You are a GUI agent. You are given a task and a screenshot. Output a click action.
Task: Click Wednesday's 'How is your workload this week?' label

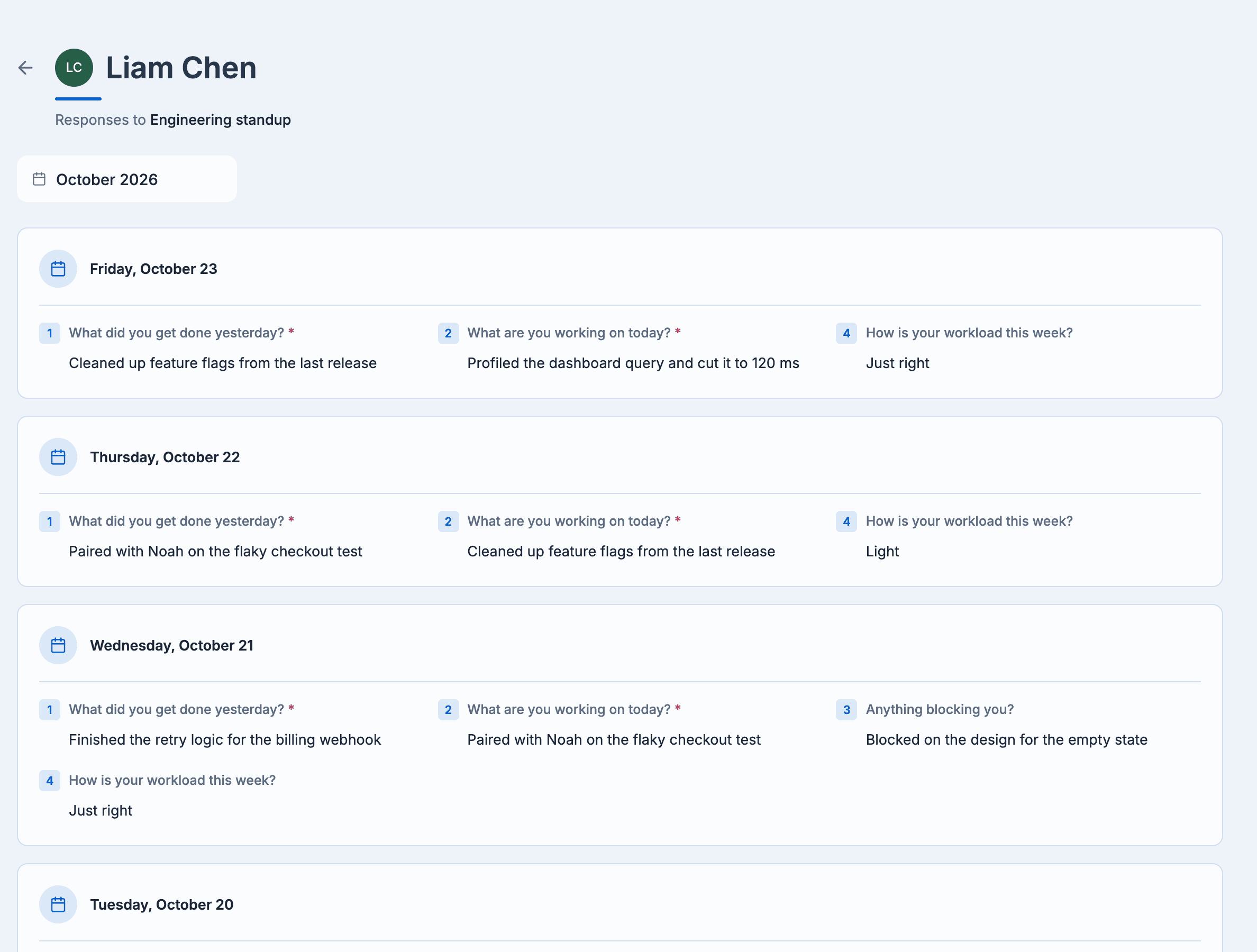pos(172,781)
